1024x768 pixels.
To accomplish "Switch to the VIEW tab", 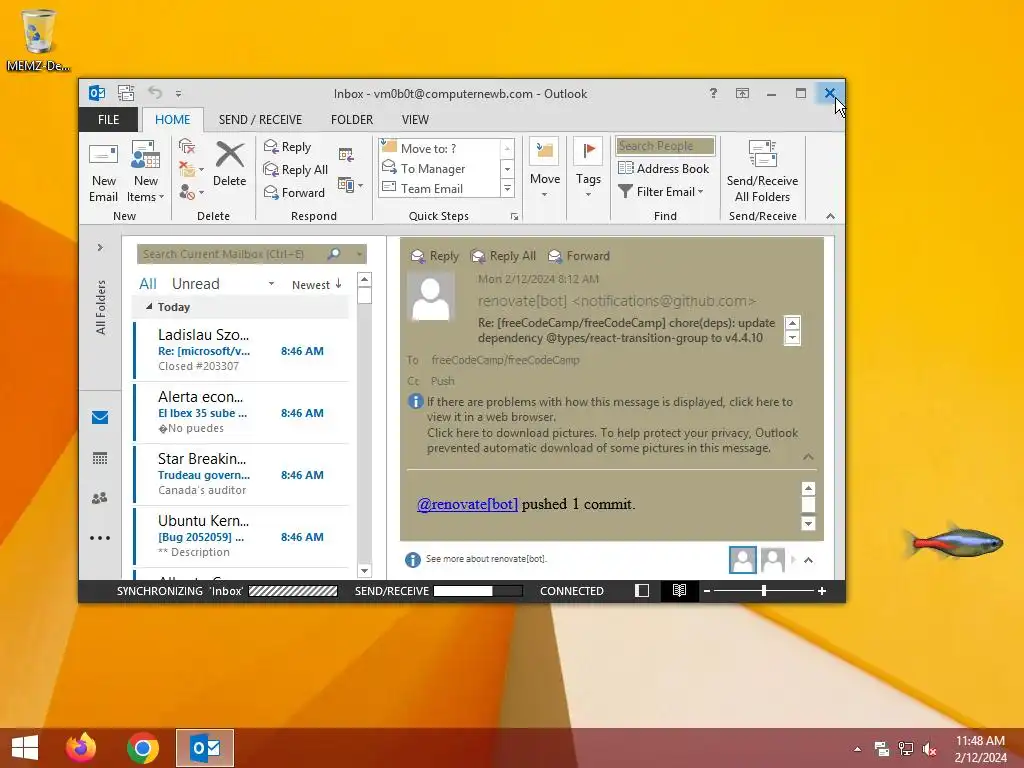I will (415, 120).
